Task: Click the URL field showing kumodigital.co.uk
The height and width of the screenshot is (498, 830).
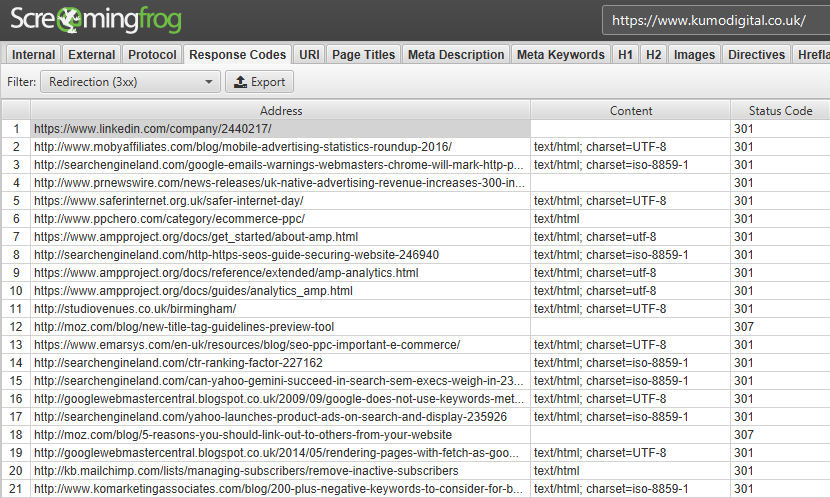Action: point(716,21)
